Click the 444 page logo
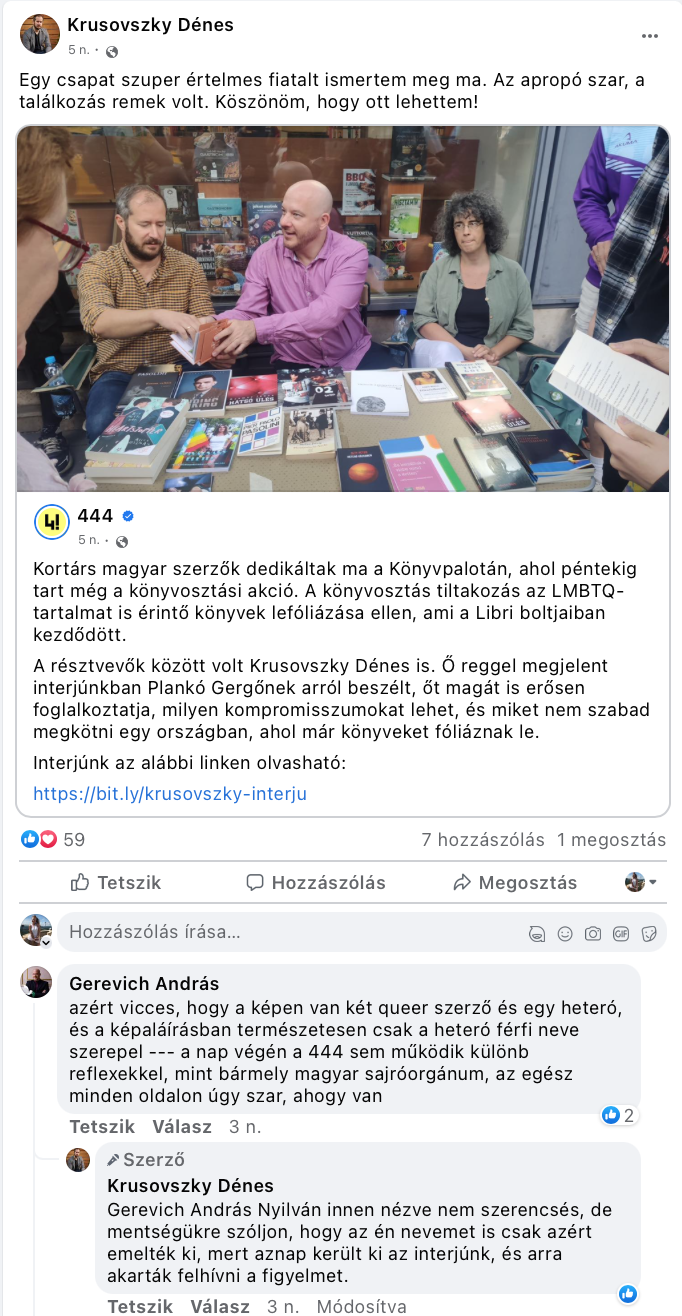 point(51,522)
